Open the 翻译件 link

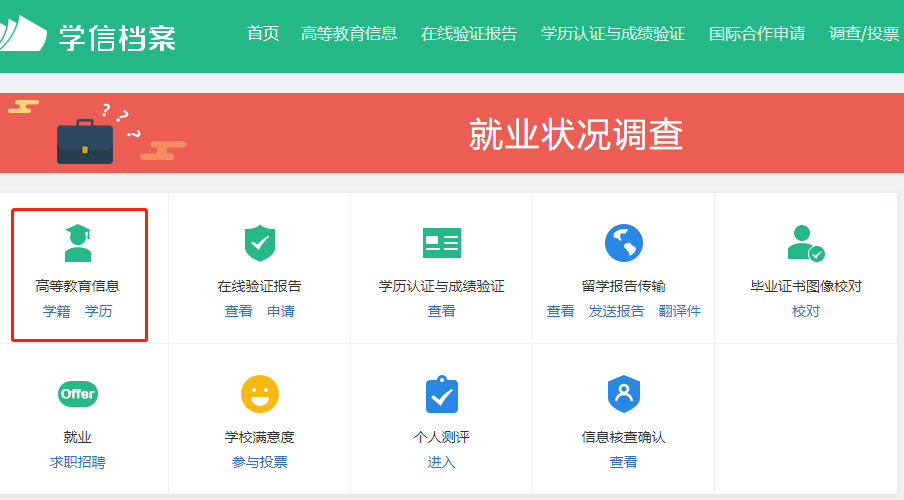coord(679,311)
